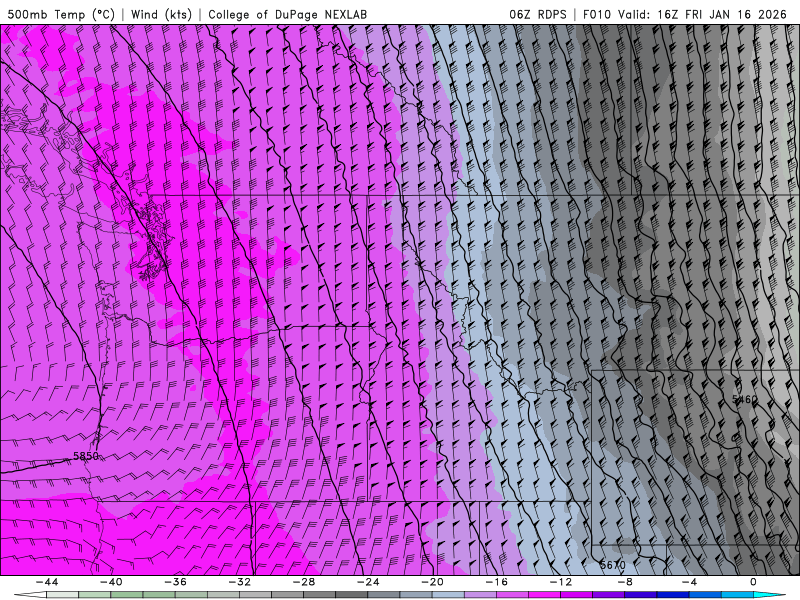Click the 5850 height contour label
Screen dimensions: 800x600
point(86,456)
